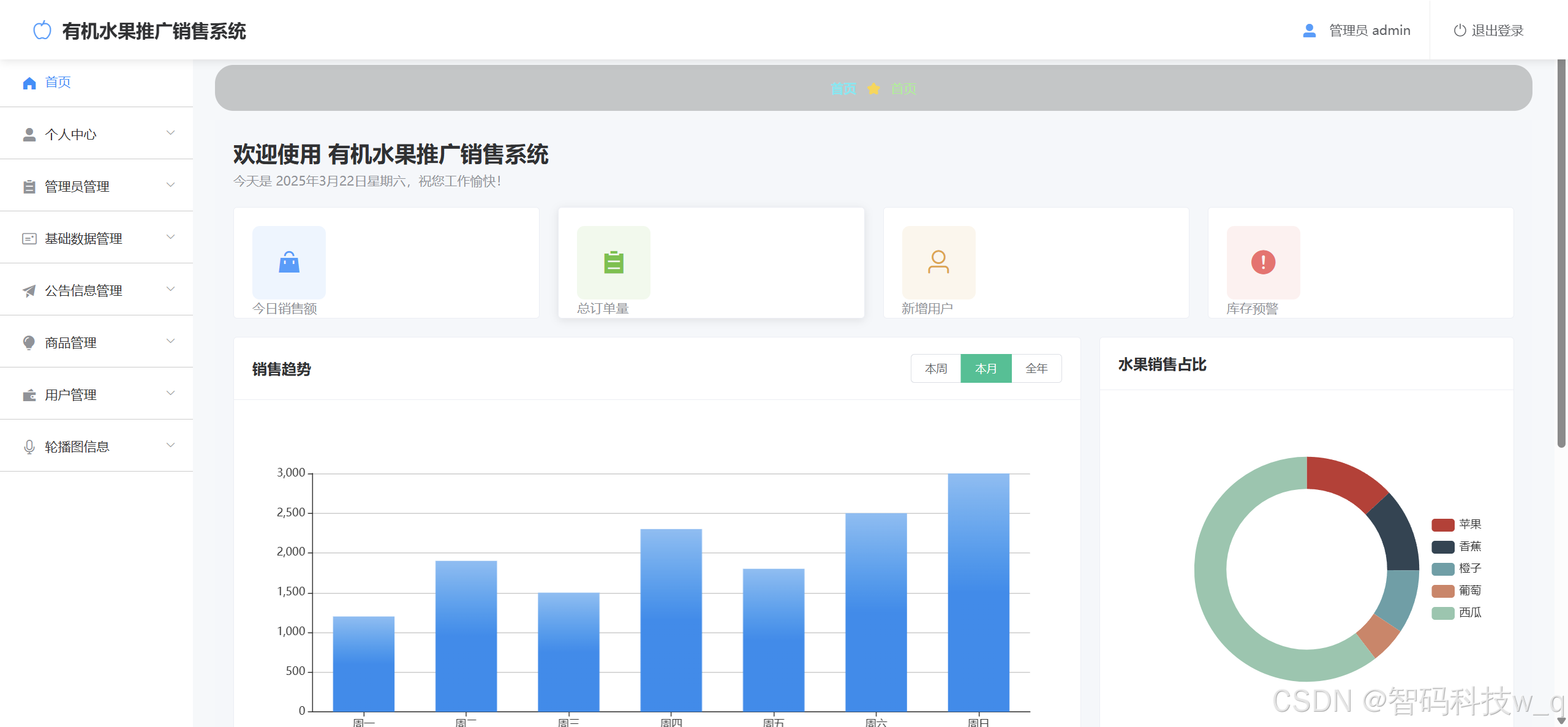The image size is (1568, 727).
Task: Click the new users person icon
Action: click(938, 262)
